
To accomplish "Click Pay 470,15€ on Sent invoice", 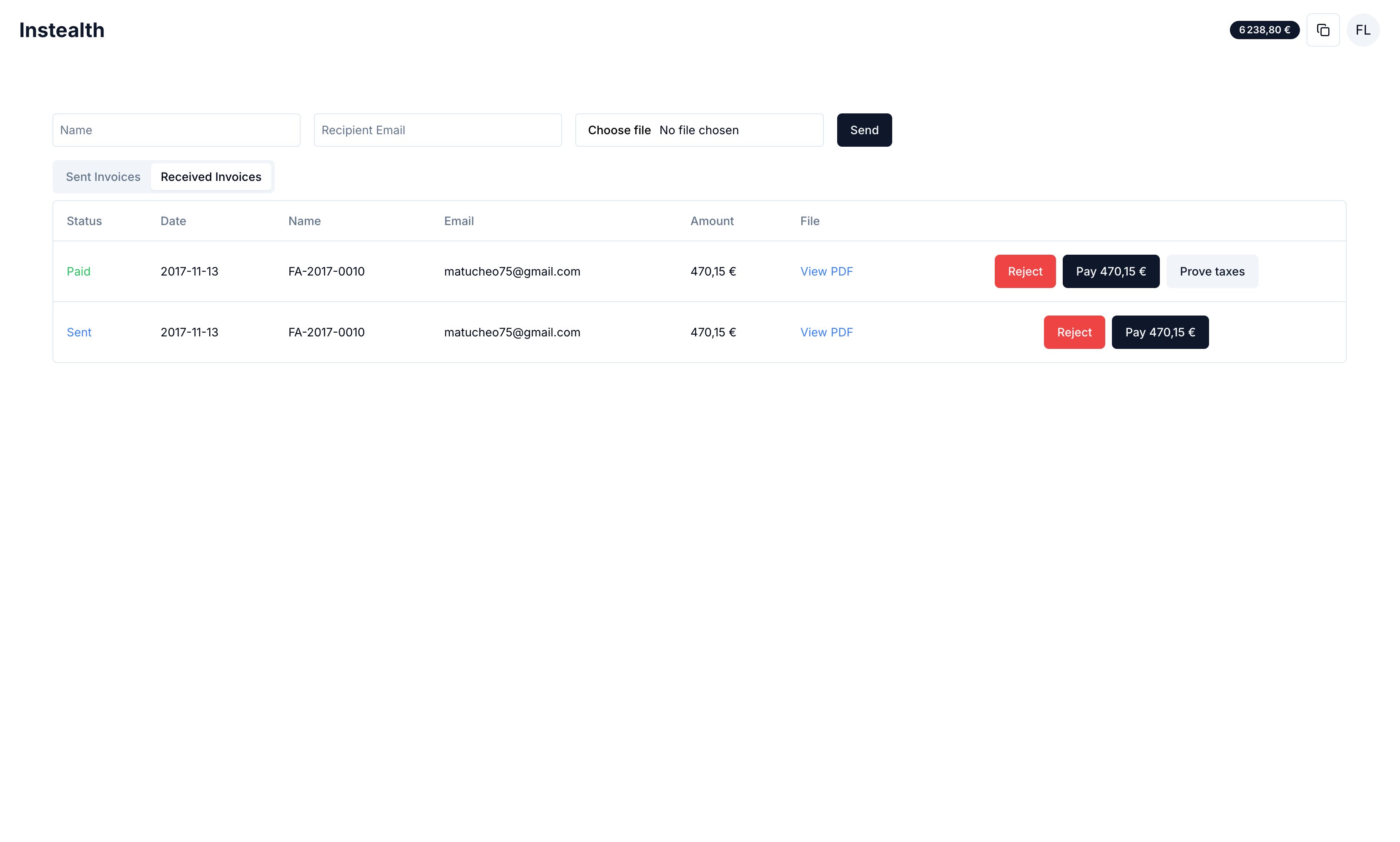I will pyautogui.click(x=1160, y=332).
